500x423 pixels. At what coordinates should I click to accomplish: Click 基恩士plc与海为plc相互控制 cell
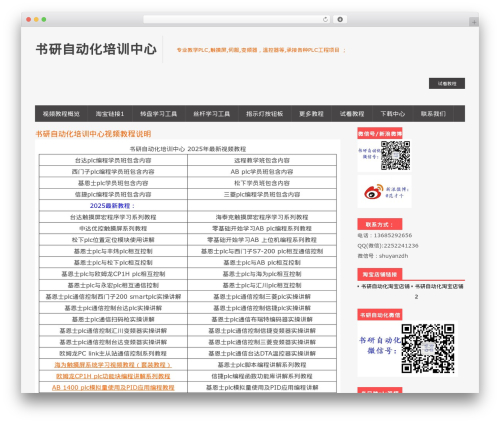(262, 274)
